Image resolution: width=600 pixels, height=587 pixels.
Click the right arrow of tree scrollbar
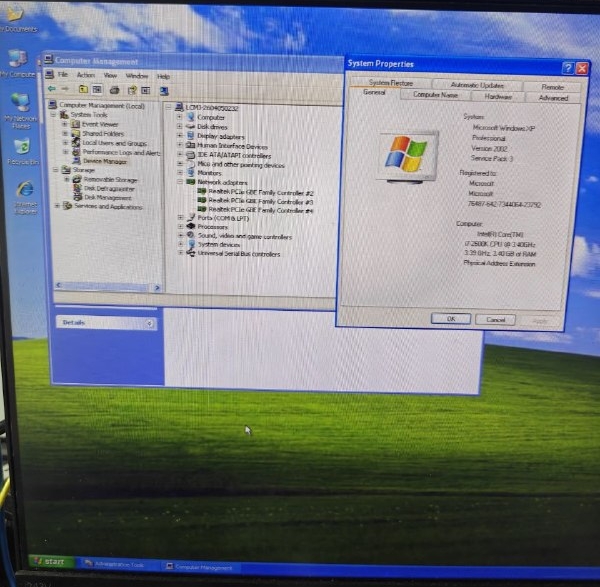[x=157, y=287]
